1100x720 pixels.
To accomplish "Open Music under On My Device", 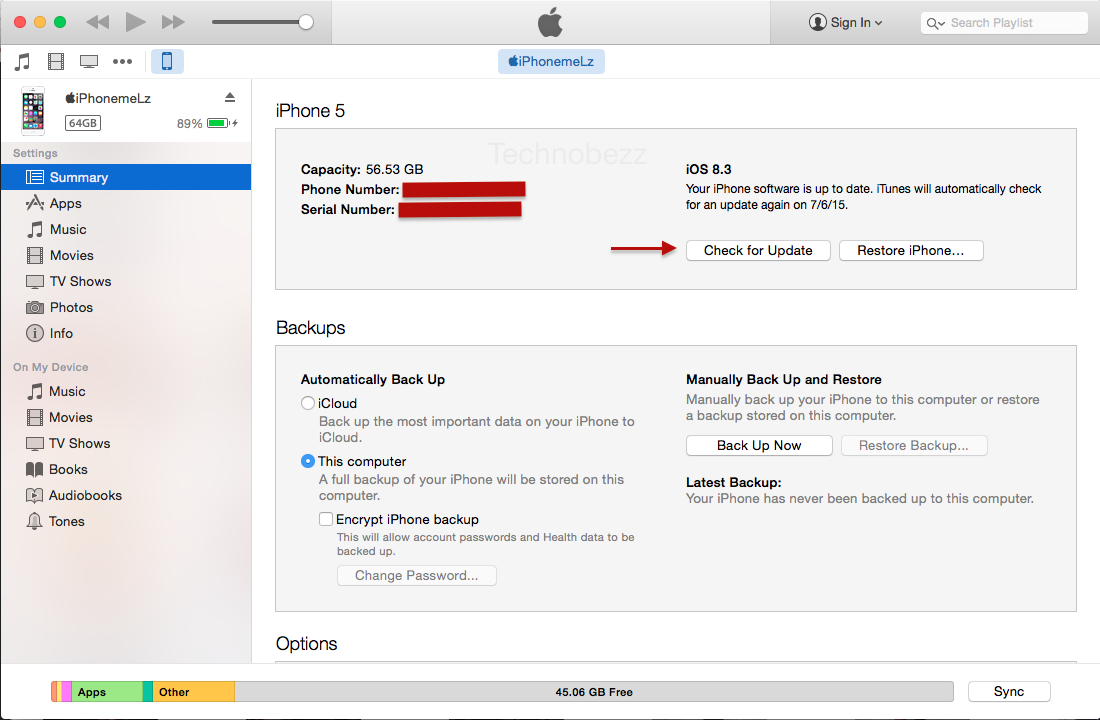I will coord(126,392).
